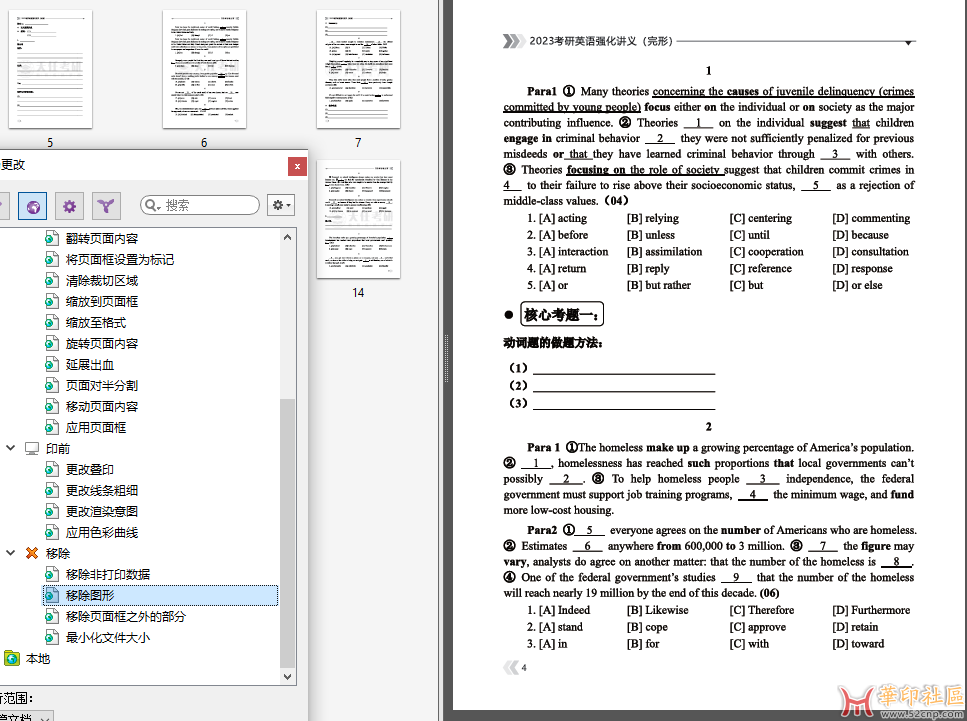Select the globe filter icon in the 更改 toolbar

point(33,206)
